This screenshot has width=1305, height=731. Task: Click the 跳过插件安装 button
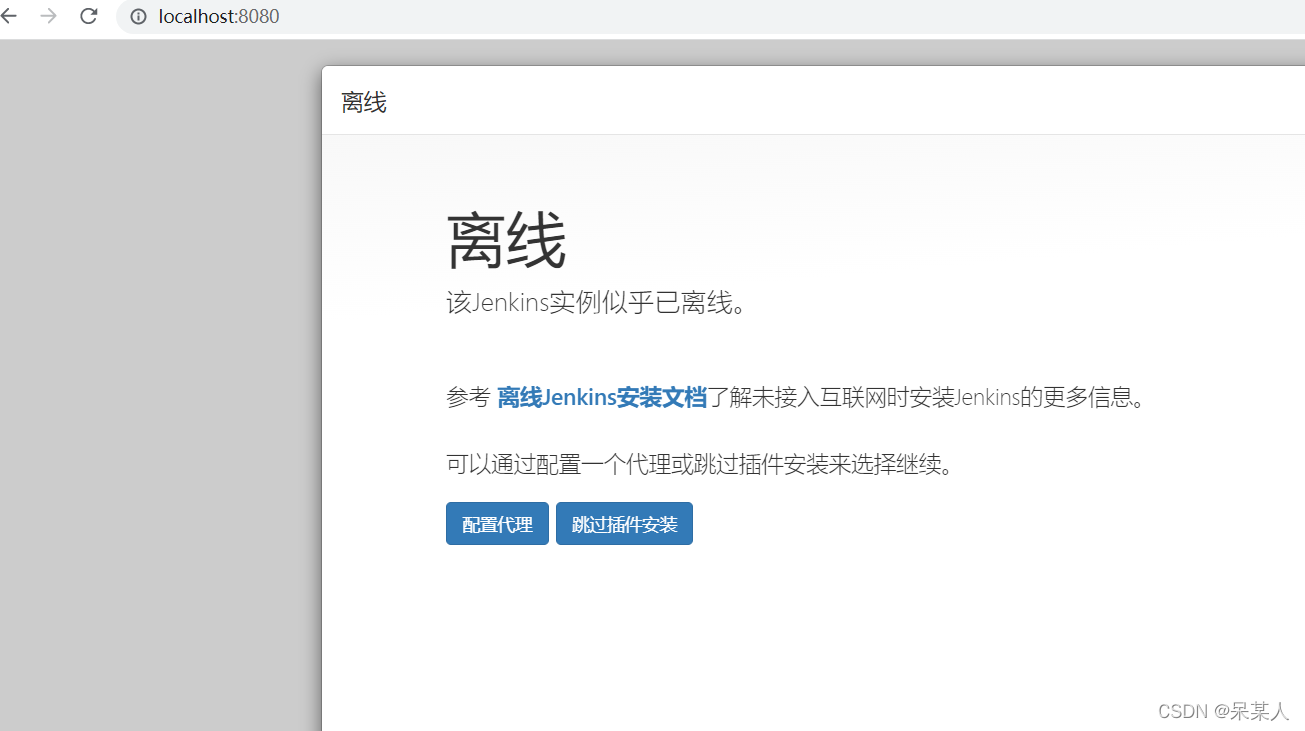pos(624,524)
